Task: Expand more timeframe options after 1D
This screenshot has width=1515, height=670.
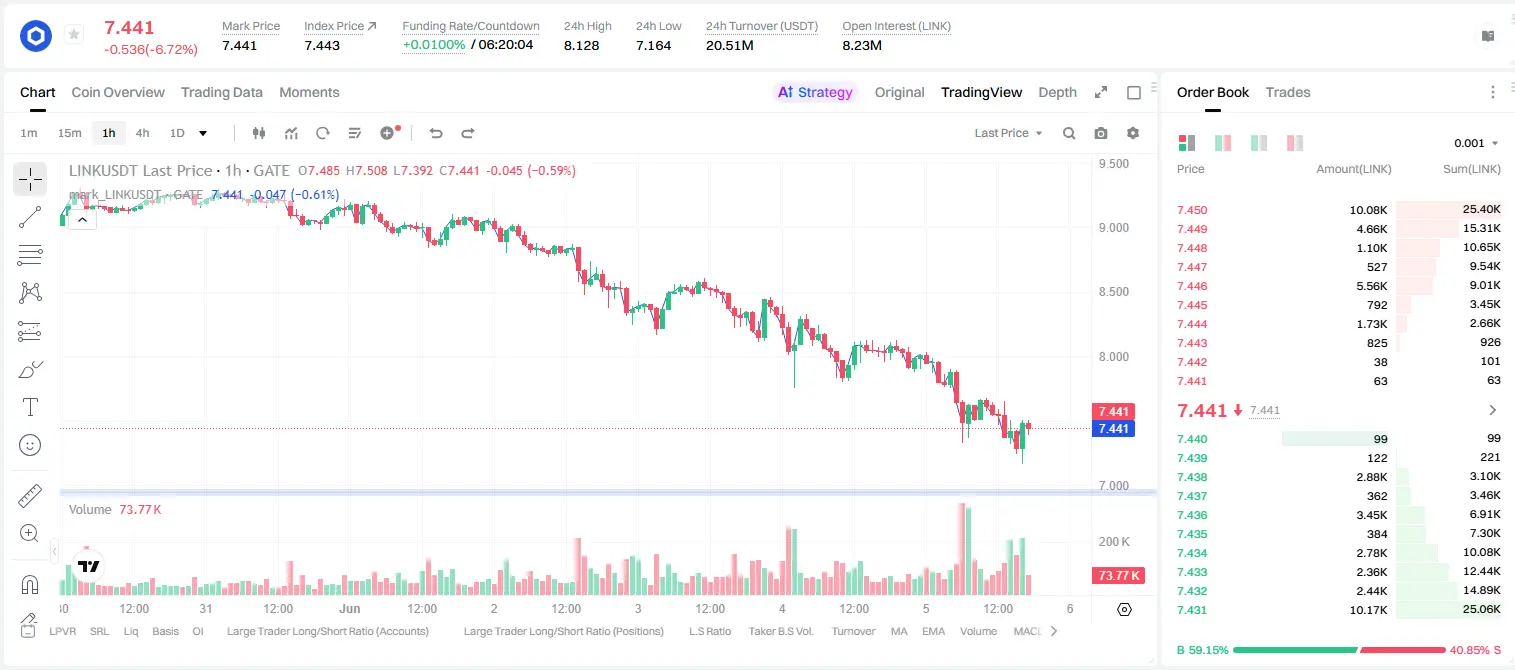Action: click(x=203, y=133)
